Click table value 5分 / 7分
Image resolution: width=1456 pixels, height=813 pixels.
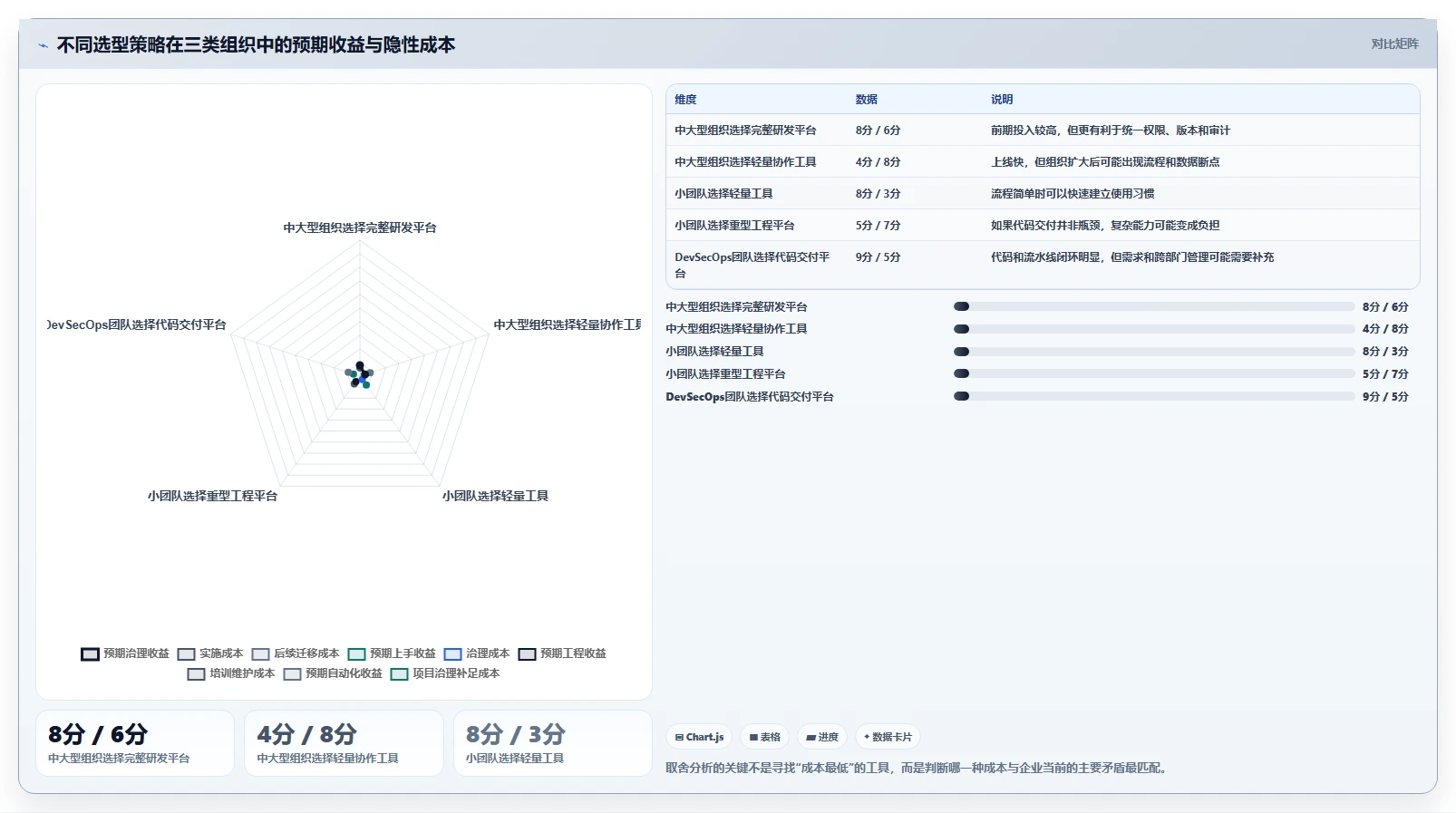coord(878,226)
